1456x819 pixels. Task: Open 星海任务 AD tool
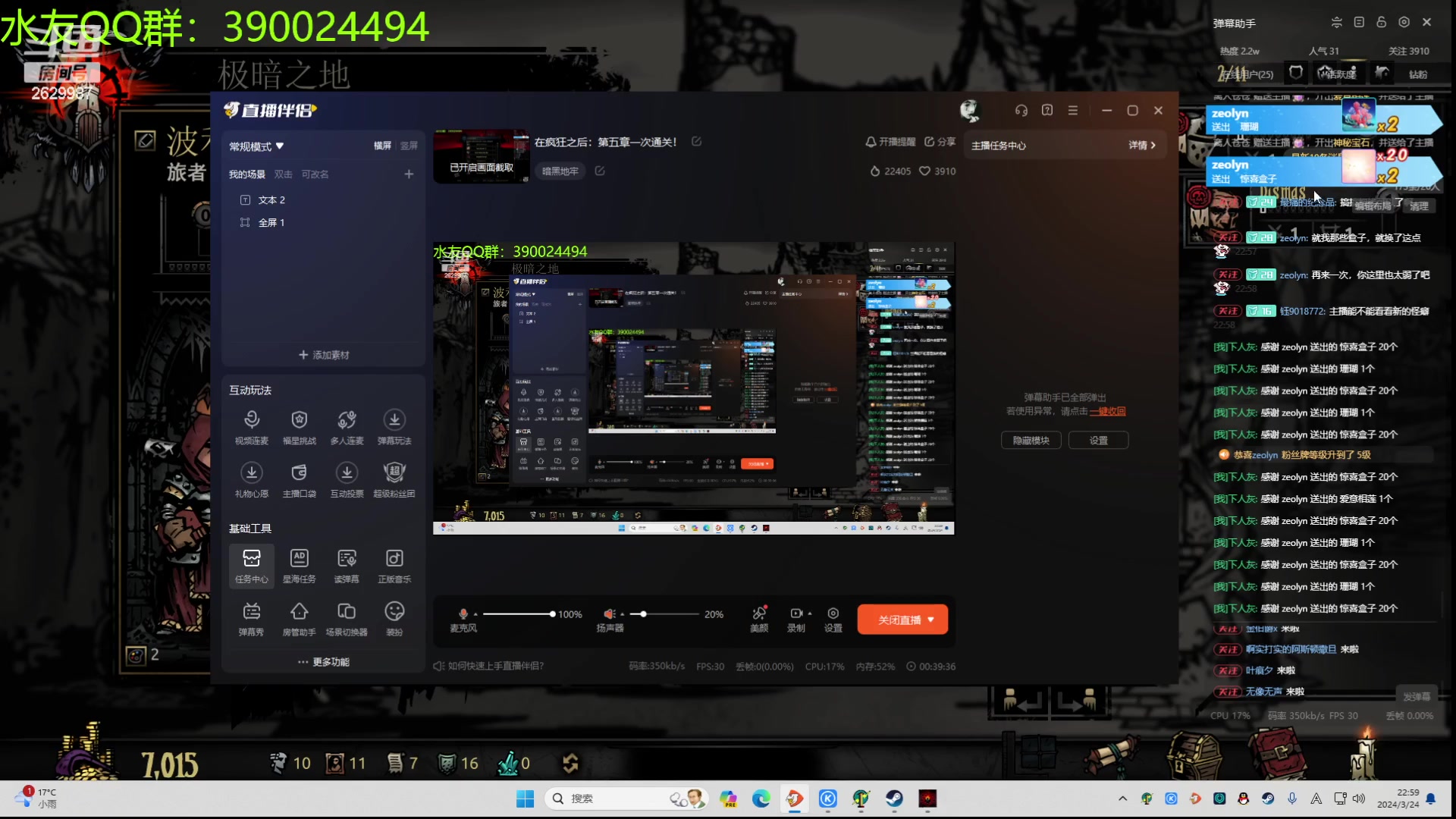click(x=299, y=566)
